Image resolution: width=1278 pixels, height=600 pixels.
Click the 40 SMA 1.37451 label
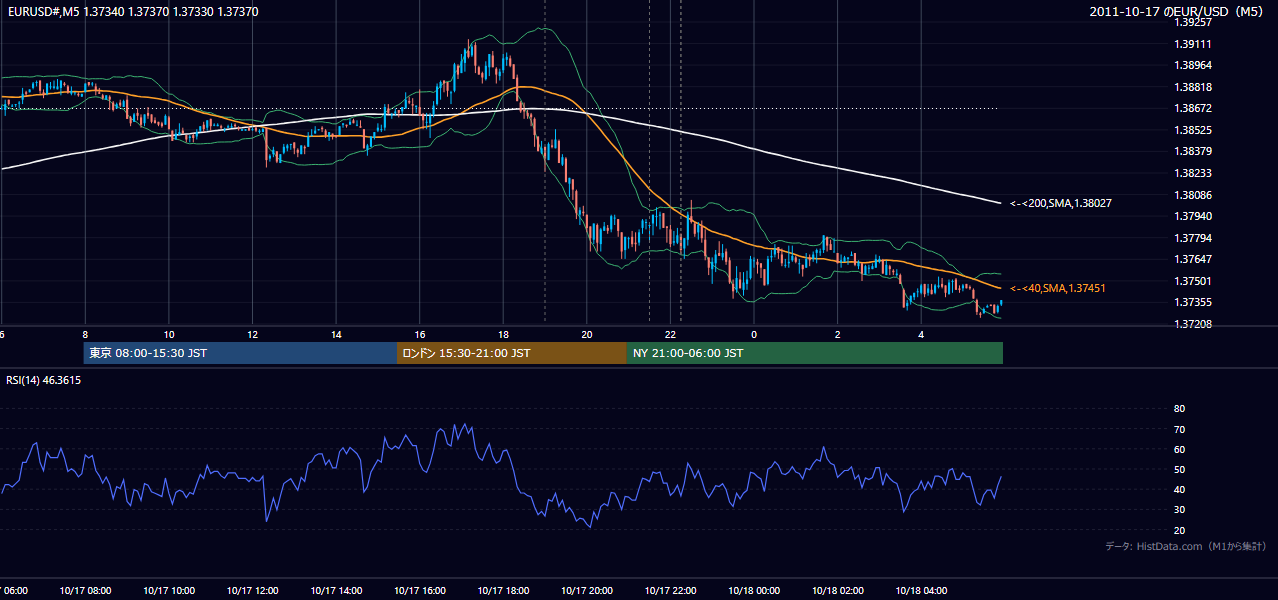pyautogui.click(x=1058, y=288)
